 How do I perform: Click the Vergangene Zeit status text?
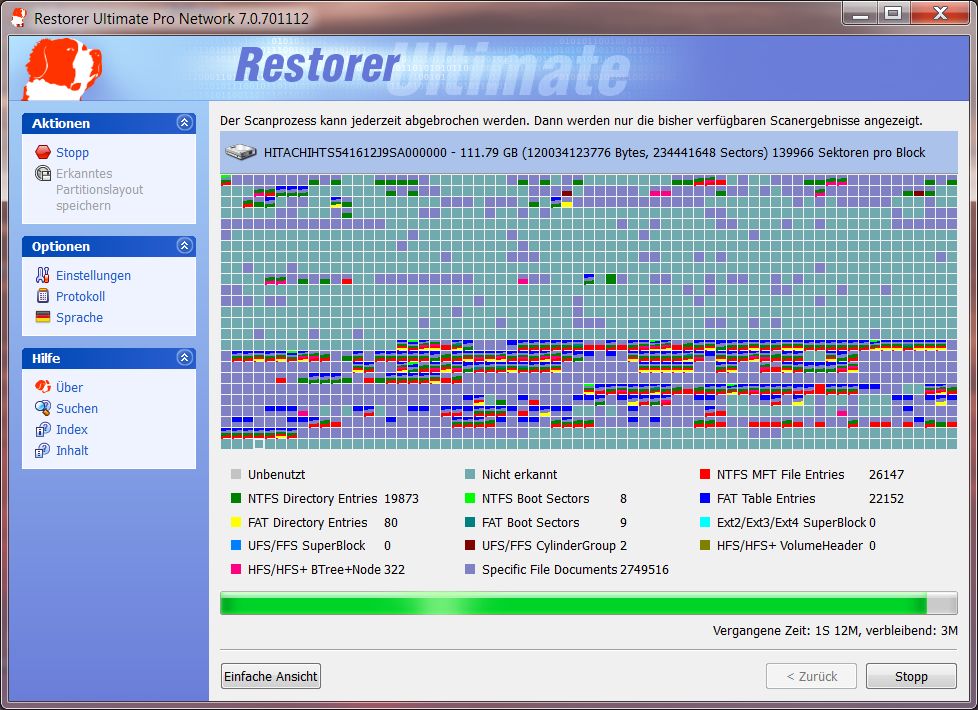(x=835, y=631)
